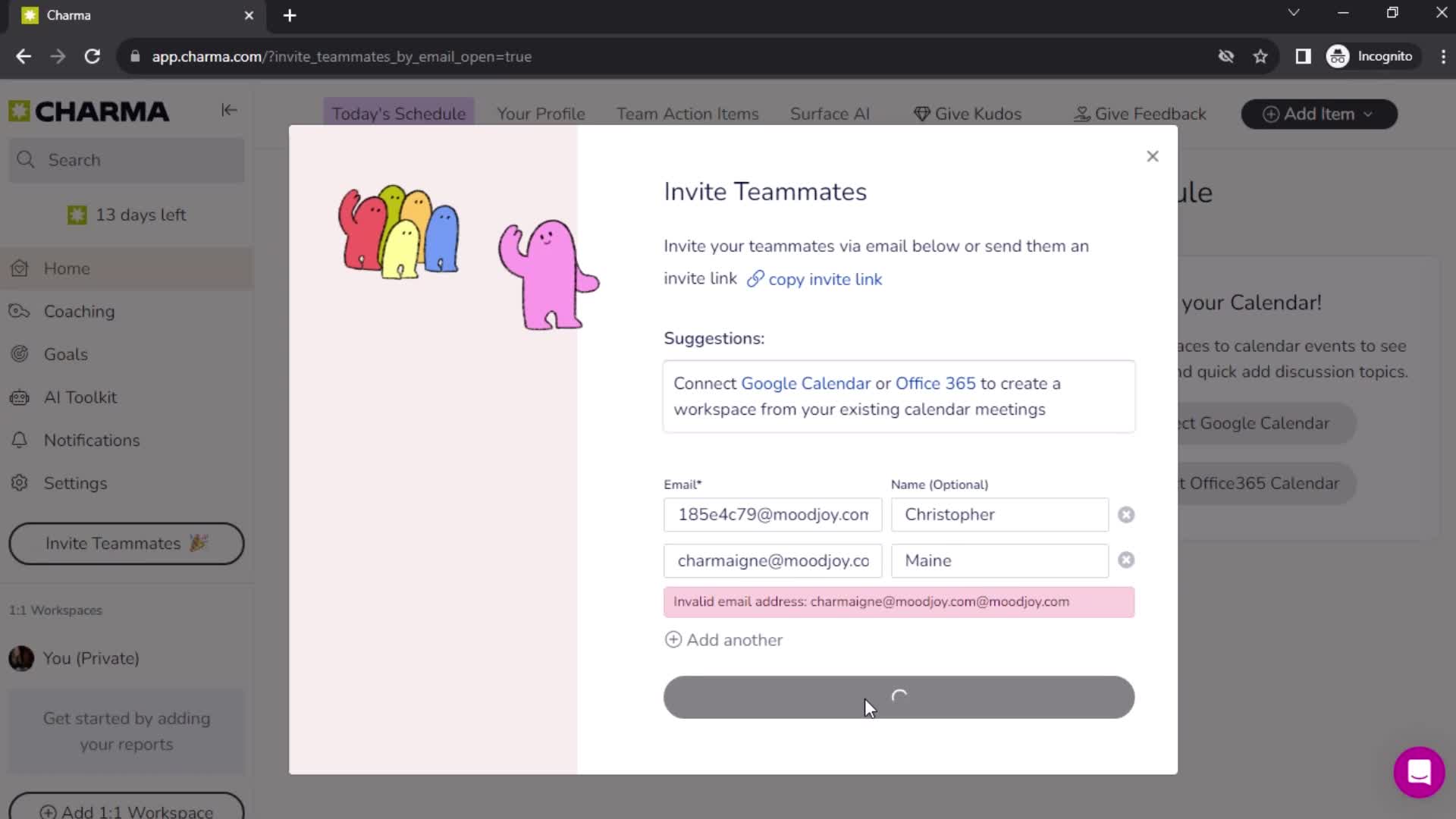Go forward in the browser
The image size is (1456, 819).
click(58, 57)
